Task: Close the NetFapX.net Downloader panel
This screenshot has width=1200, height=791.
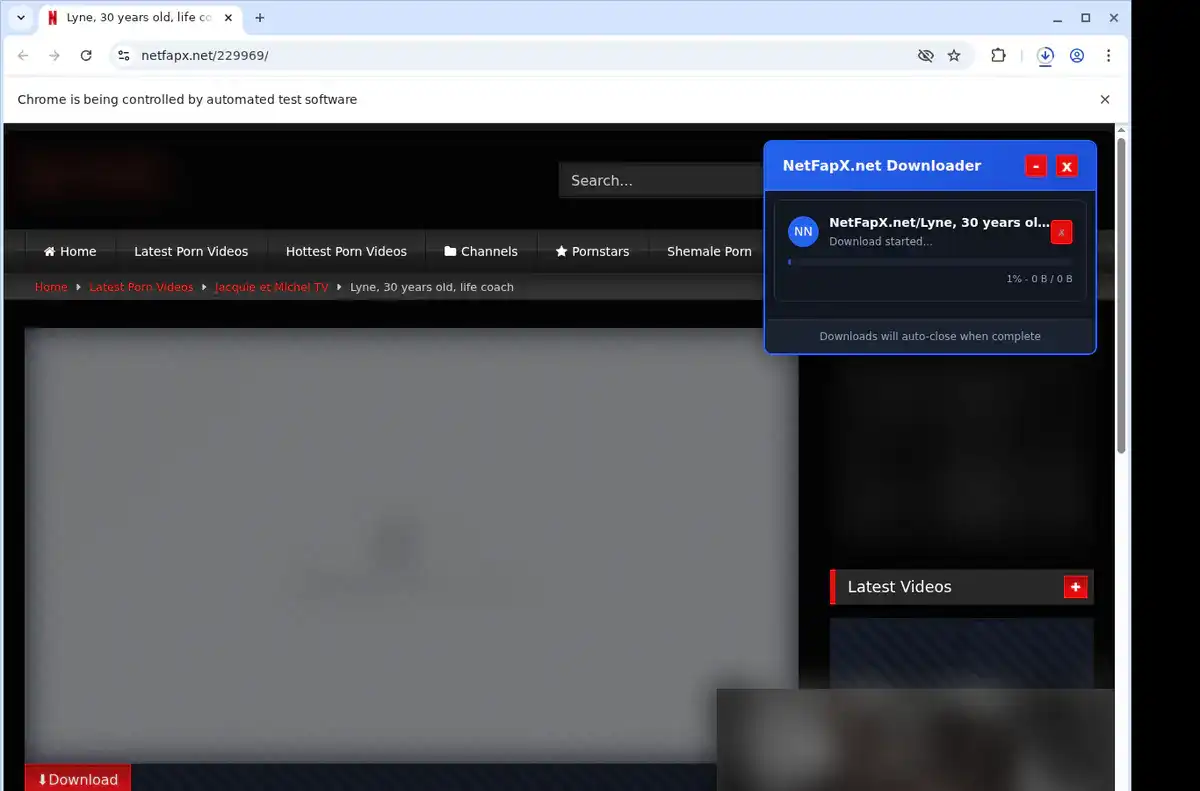Action: 1067,167
